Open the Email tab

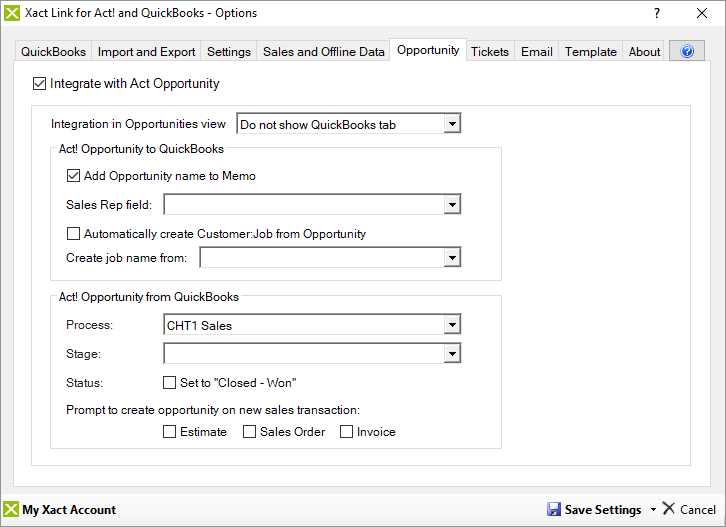click(x=537, y=51)
